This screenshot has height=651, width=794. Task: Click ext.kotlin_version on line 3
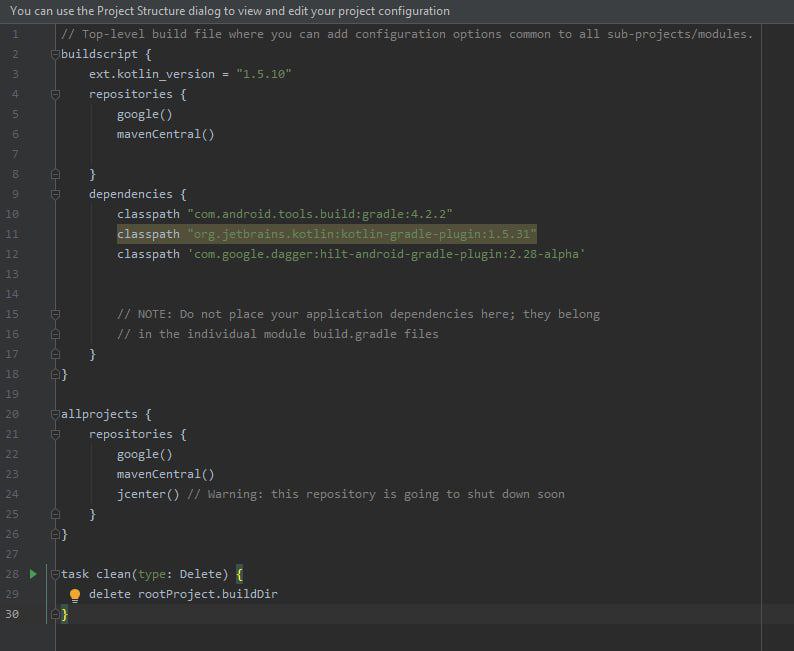pos(152,74)
